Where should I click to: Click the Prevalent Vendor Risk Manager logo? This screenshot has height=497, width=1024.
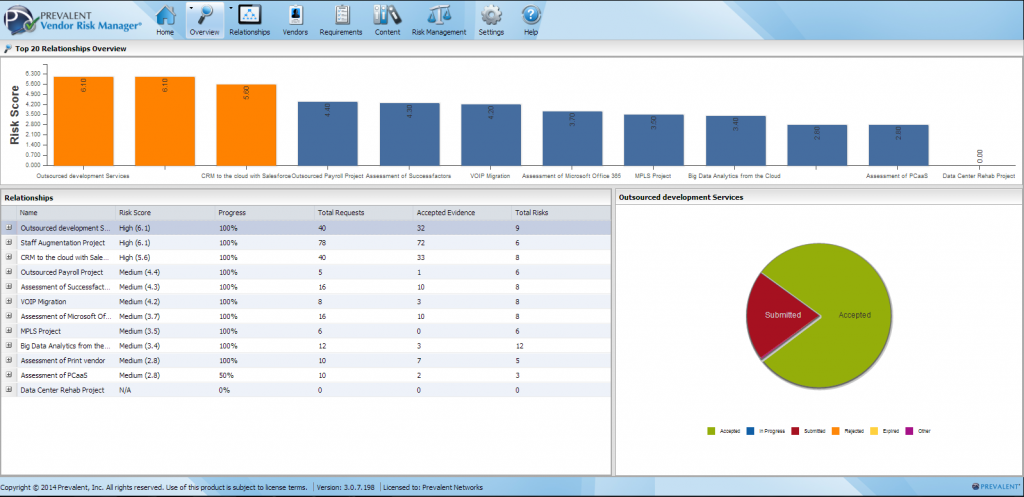70,20
